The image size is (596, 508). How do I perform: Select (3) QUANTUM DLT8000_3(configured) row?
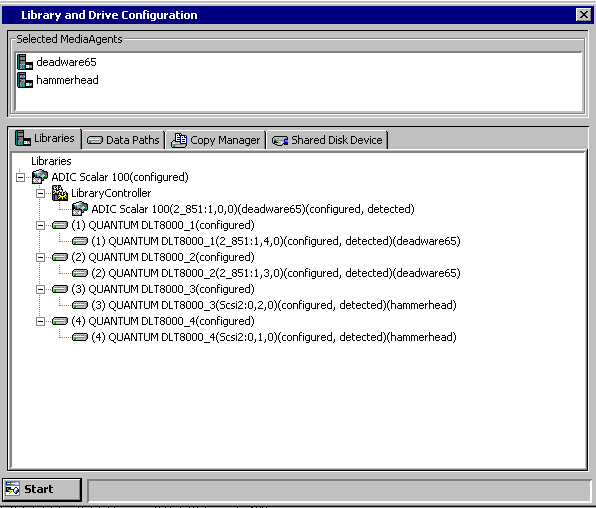(x=163, y=289)
